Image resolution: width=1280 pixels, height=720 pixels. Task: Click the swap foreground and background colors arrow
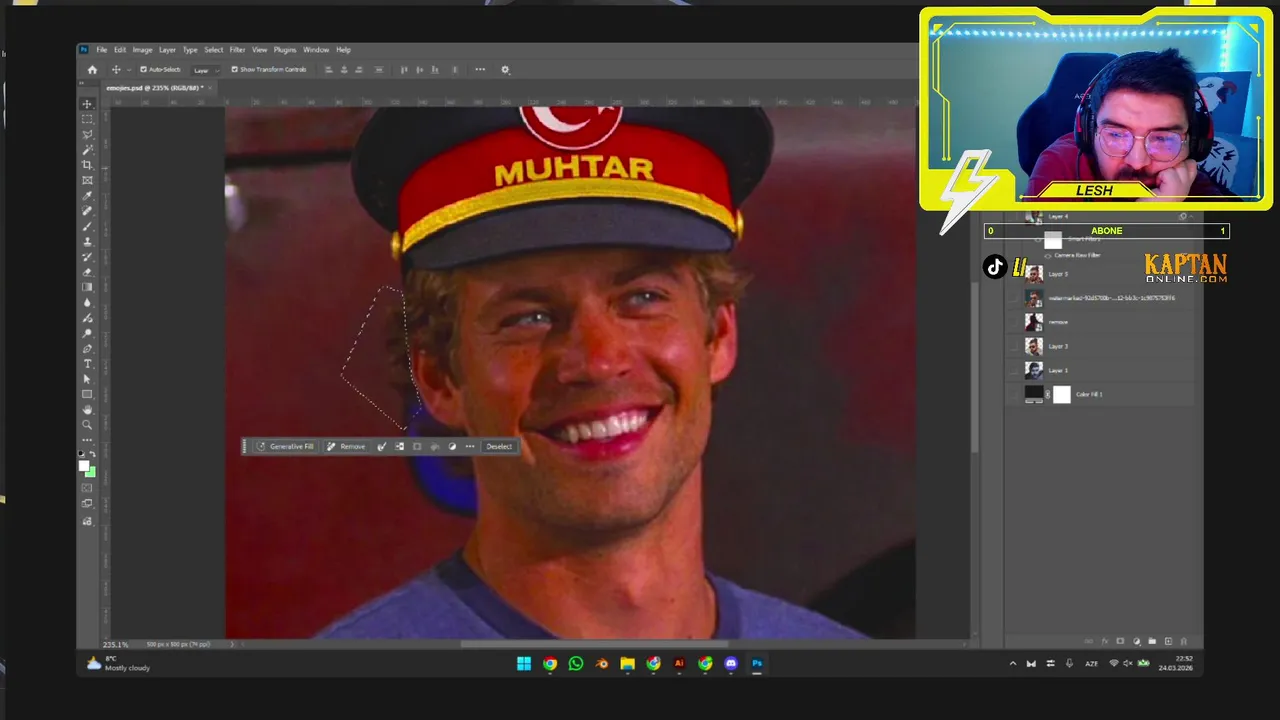pos(93,455)
